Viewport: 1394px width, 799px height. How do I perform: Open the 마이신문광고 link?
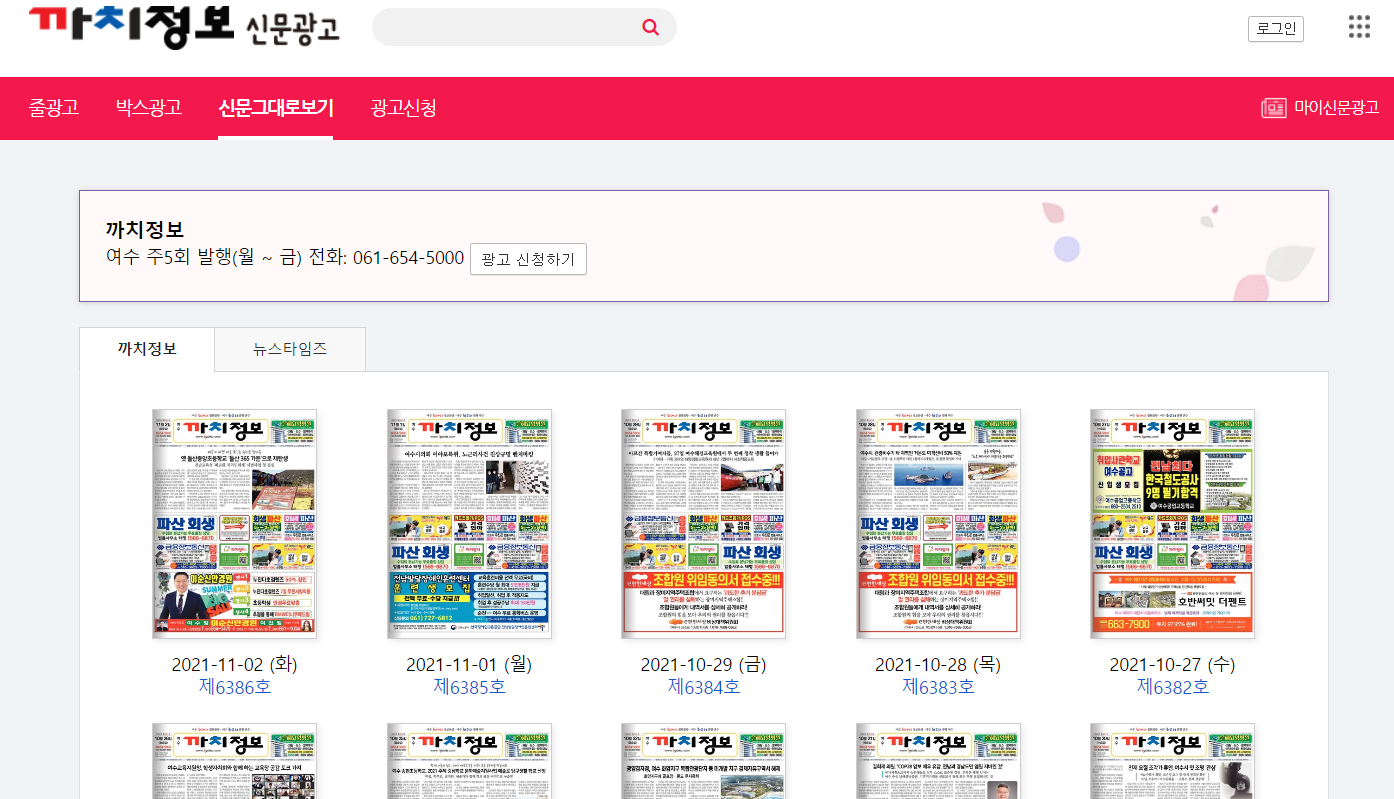1336,108
